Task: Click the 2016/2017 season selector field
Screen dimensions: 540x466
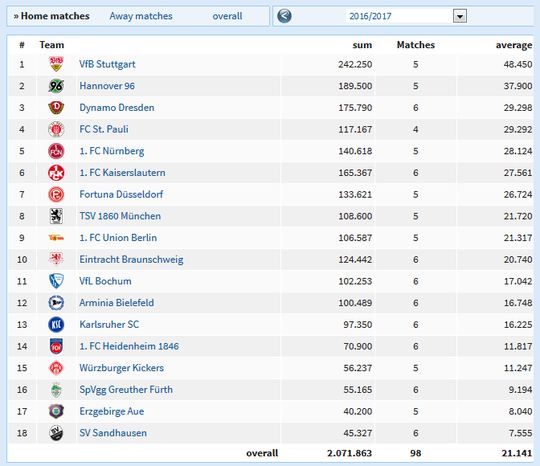Action: point(406,16)
